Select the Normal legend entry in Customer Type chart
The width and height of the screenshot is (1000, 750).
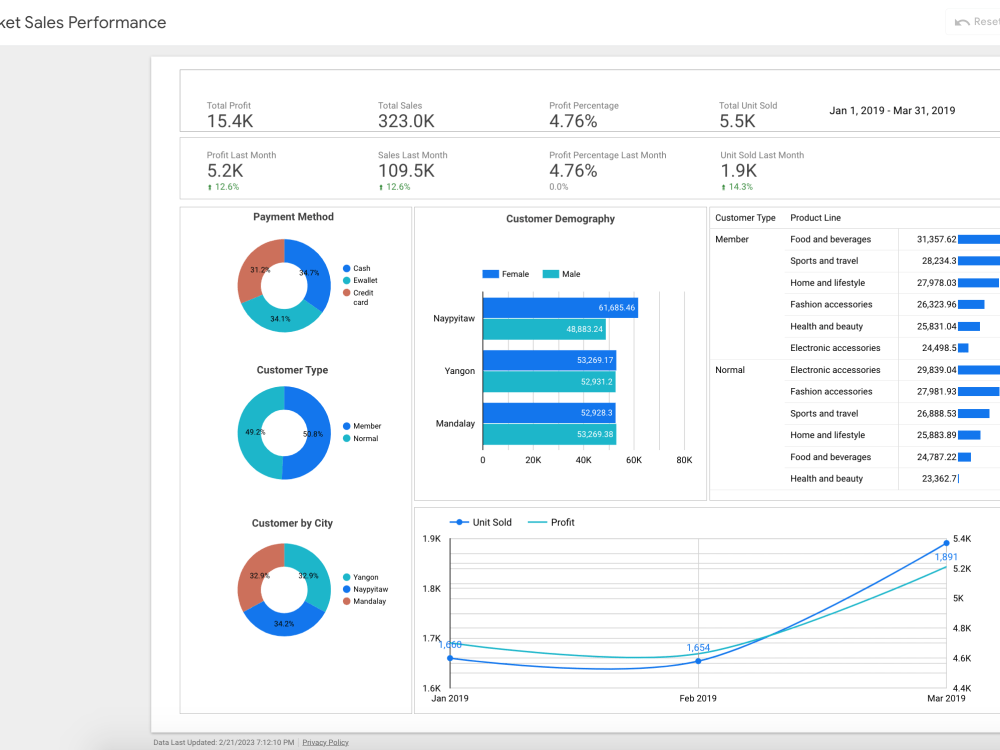click(360, 439)
